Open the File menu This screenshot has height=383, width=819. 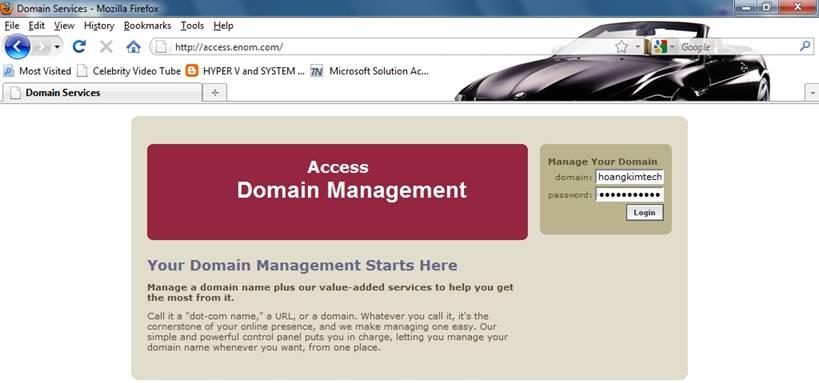pyautogui.click(x=11, y=26)
